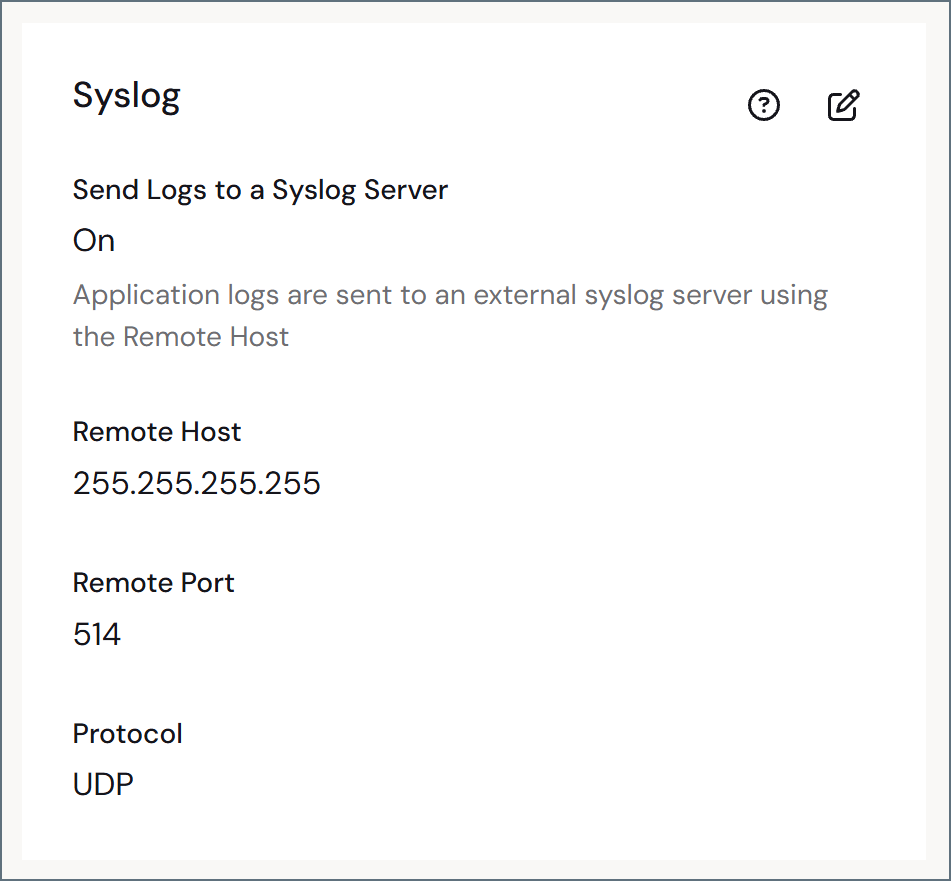Image resolution: width=951 pixels, height=881 pixels.
Task: Select the UDP protocol value
Action: coord(103,785)
